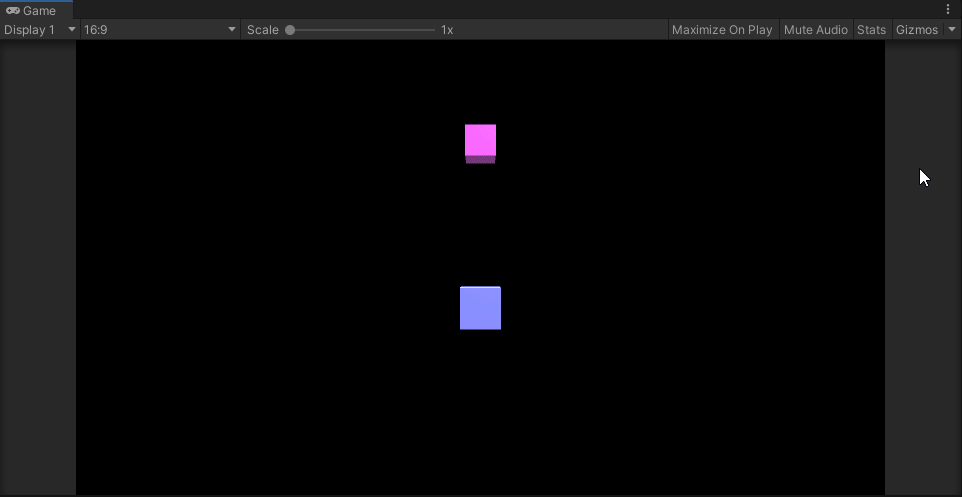Click the Scale slider handle

click(290, 29)
